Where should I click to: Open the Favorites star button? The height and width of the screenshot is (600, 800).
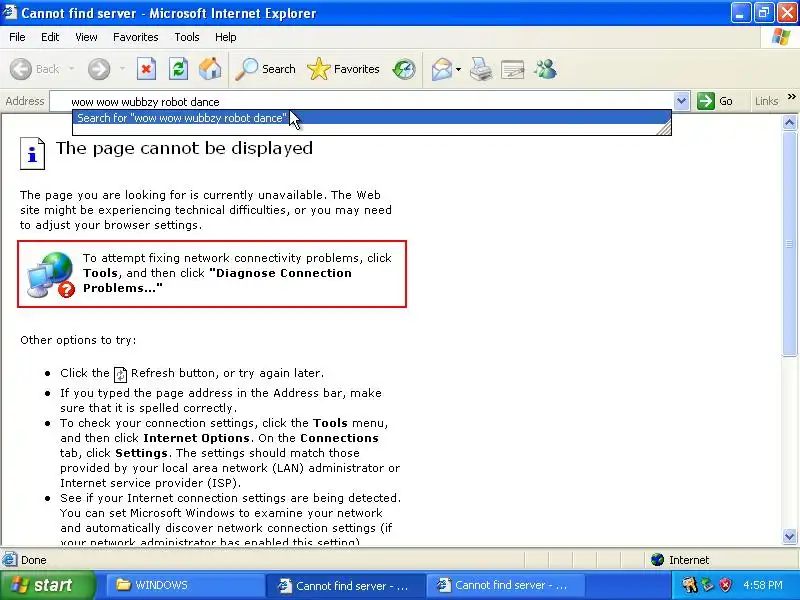343,69
